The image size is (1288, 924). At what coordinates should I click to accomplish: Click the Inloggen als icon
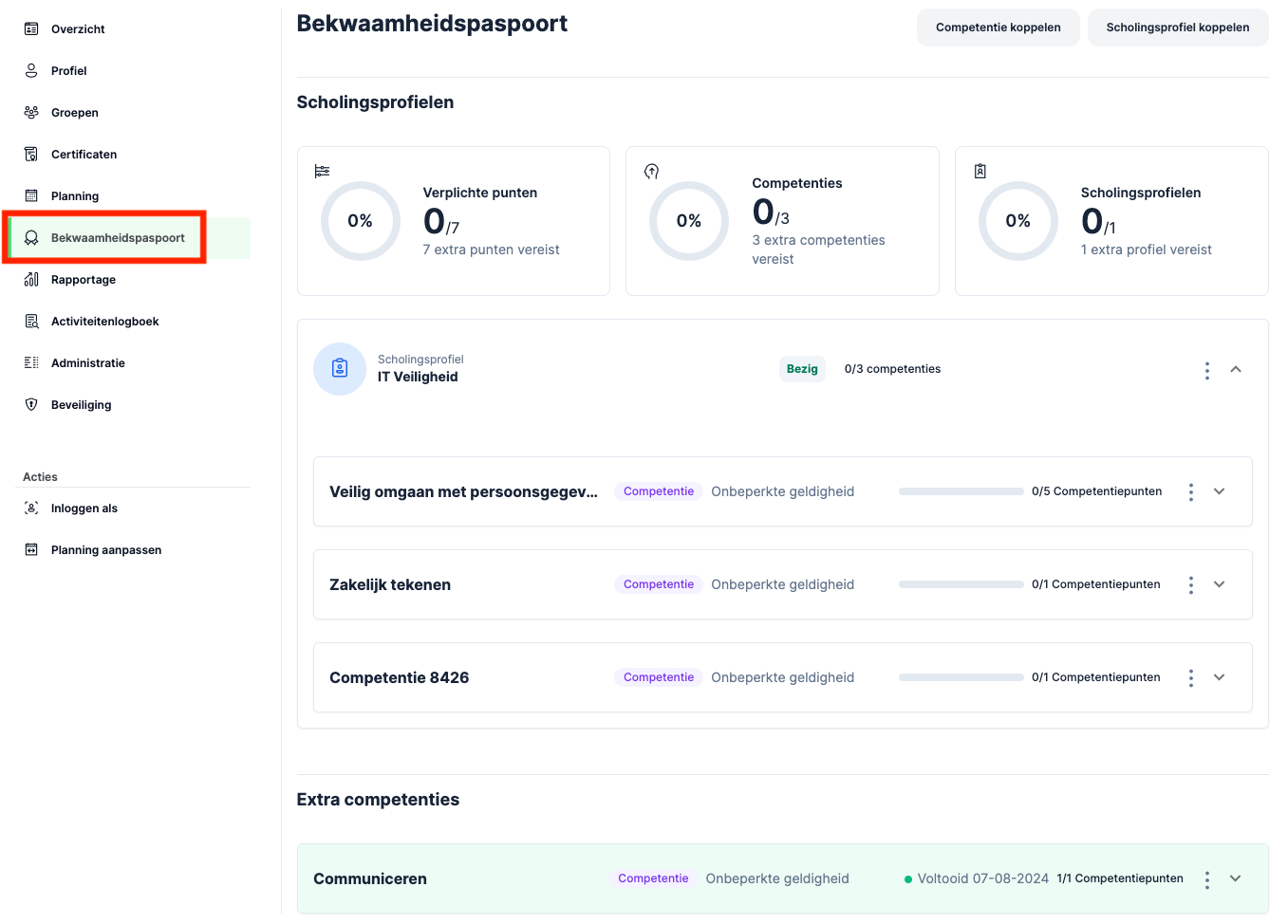[x=31, y=508]
